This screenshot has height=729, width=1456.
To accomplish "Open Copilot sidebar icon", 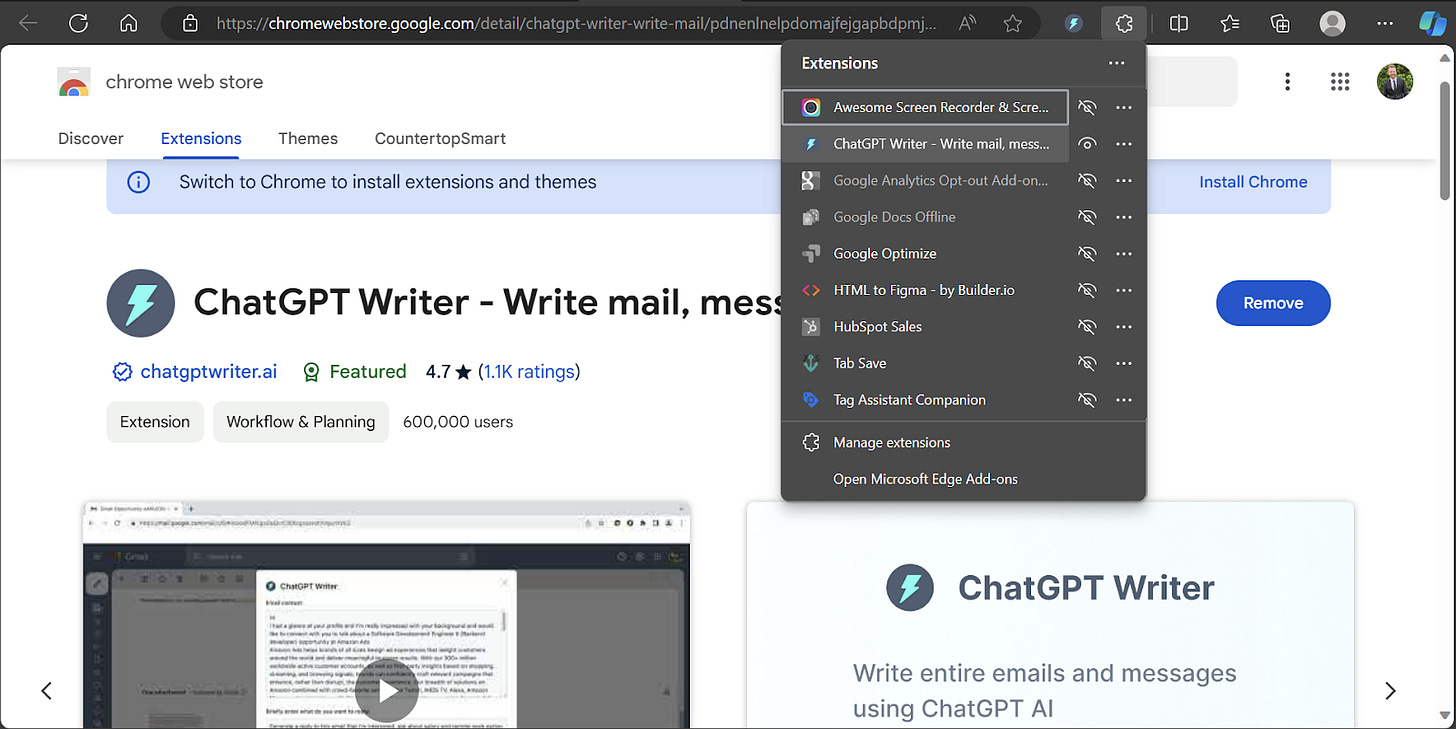I will point(1432,23).
